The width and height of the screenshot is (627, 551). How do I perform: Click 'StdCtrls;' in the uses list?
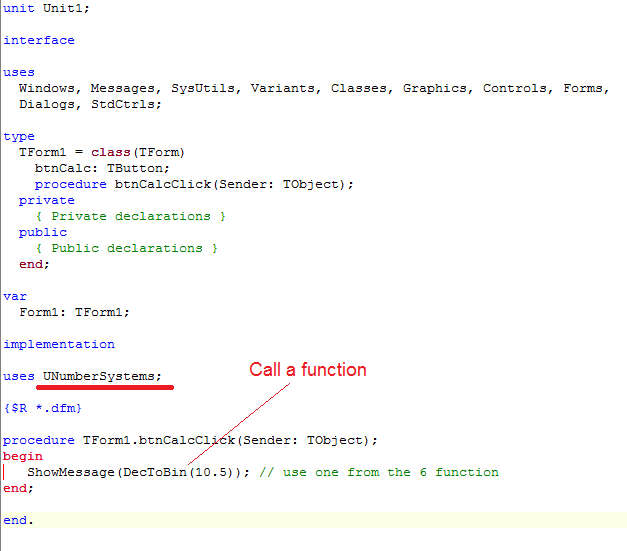pyautogui.click(x=126, y=104)
